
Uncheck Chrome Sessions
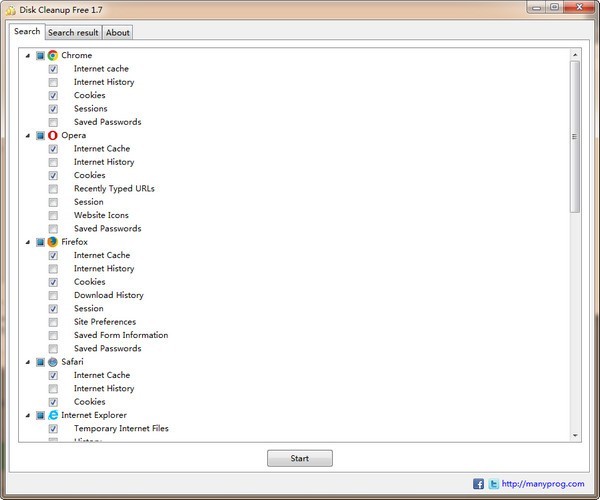53,109
